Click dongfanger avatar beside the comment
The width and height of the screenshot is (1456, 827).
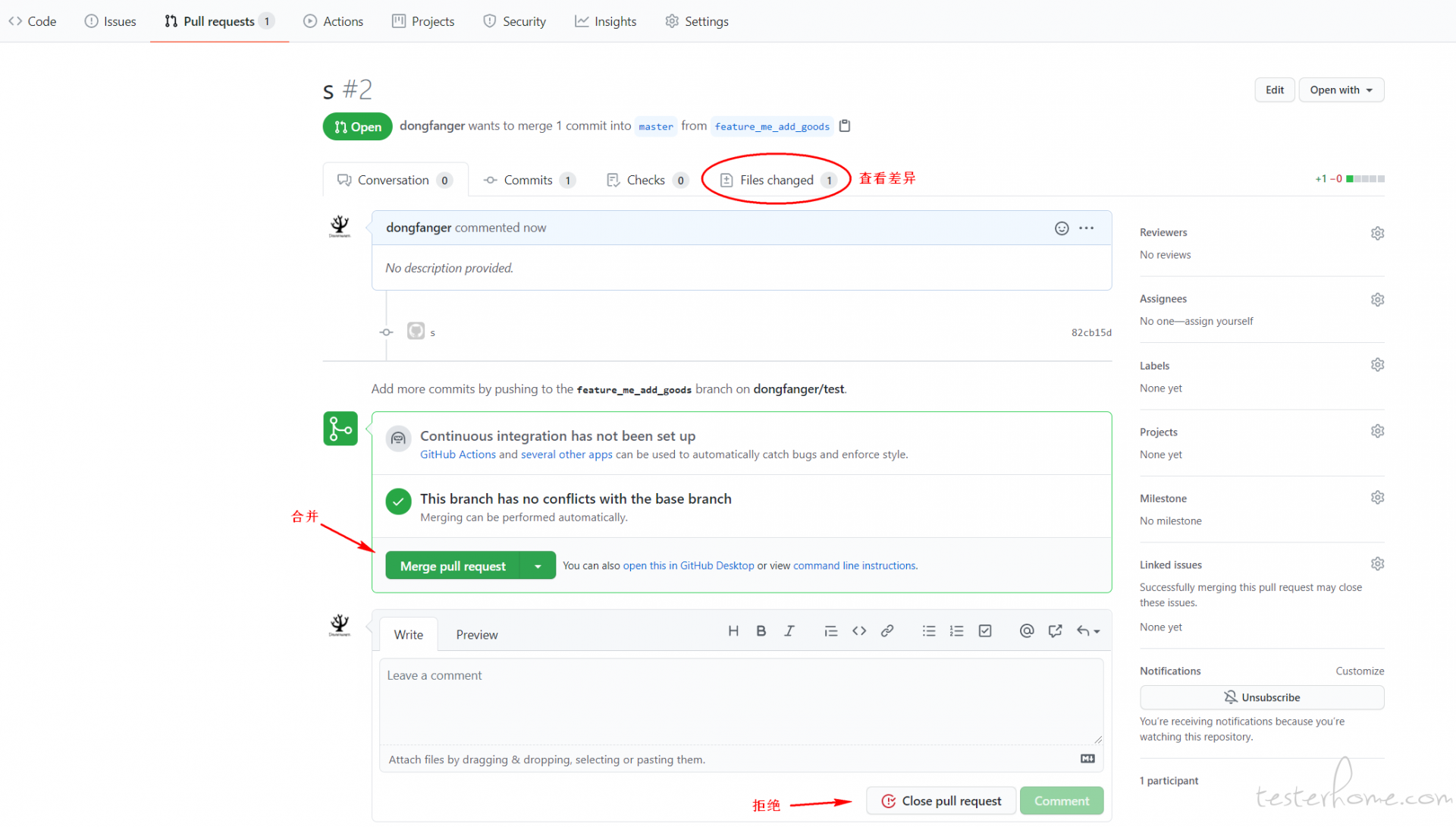[340, 227]
